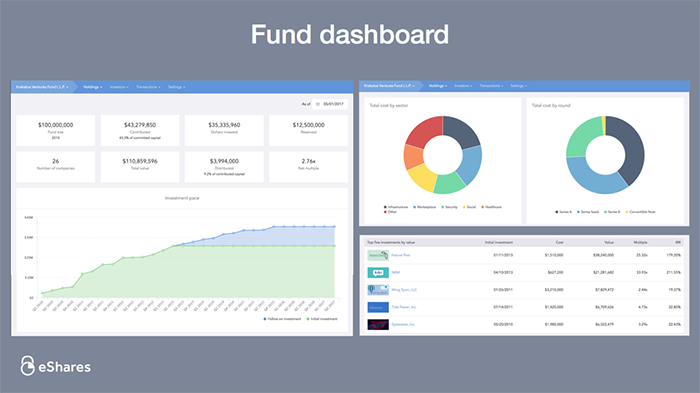Toggle Social legend item in sector chart

tap(469, 207)
